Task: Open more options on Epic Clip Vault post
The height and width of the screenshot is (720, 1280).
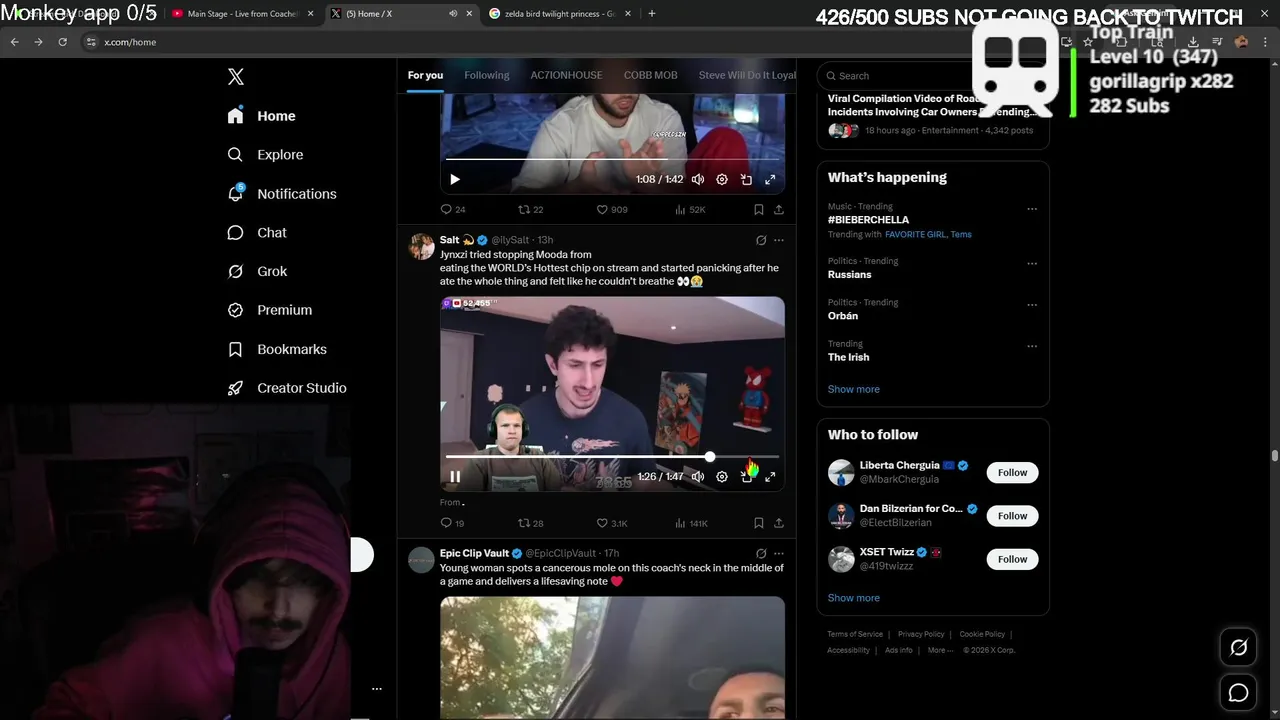Action: tap(779, 553)
